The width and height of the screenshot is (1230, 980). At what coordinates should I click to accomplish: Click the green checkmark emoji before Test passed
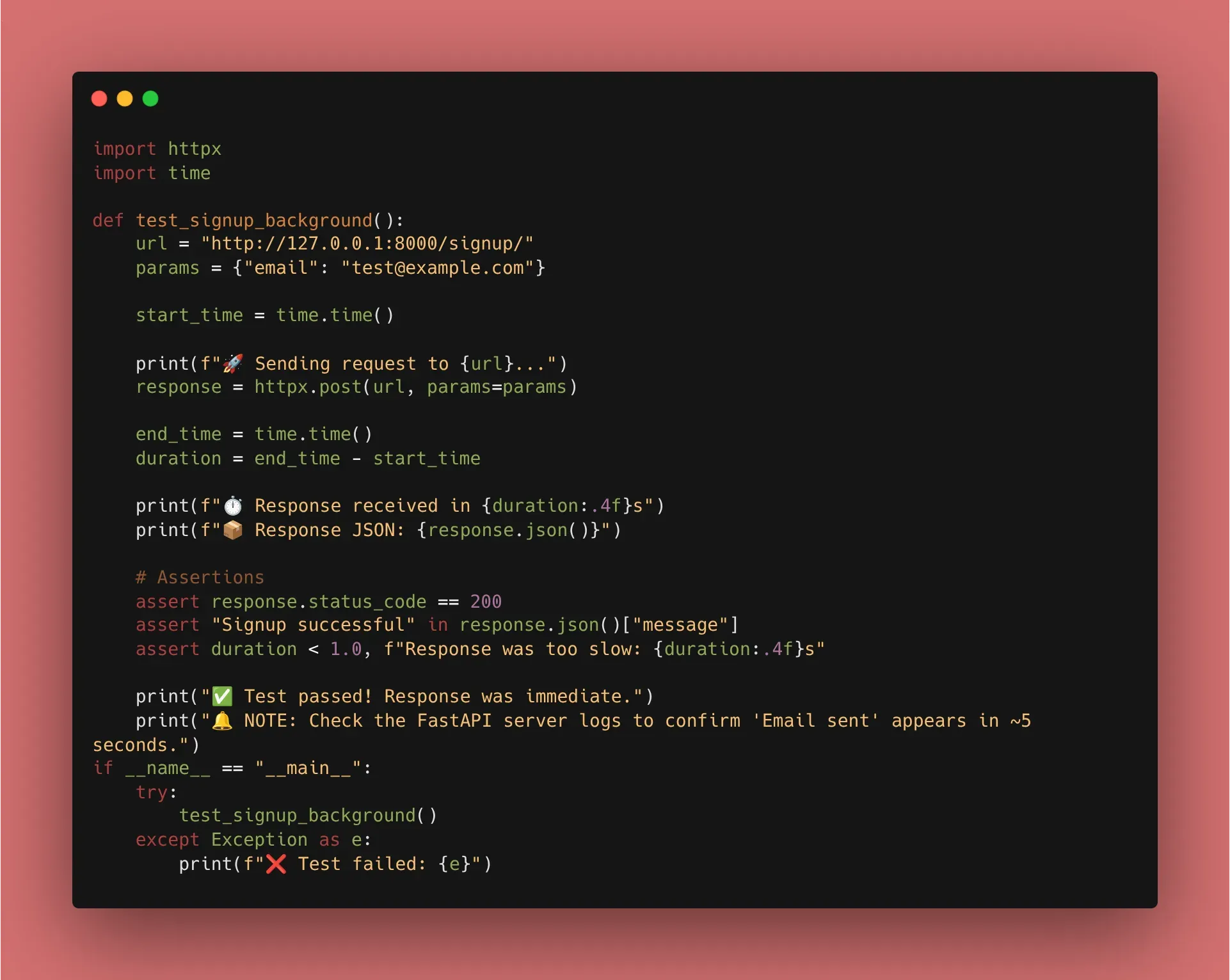(x=222, y=696)
